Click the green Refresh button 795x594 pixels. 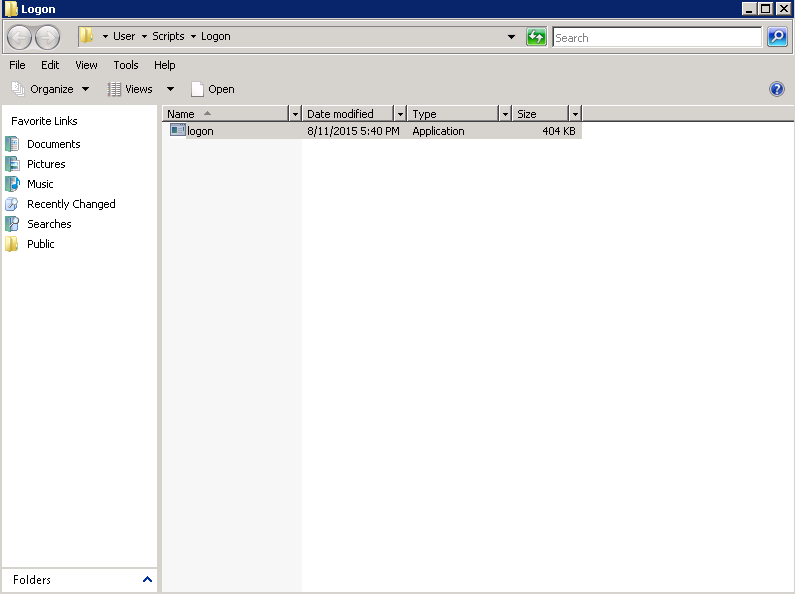tap(537, 37)
